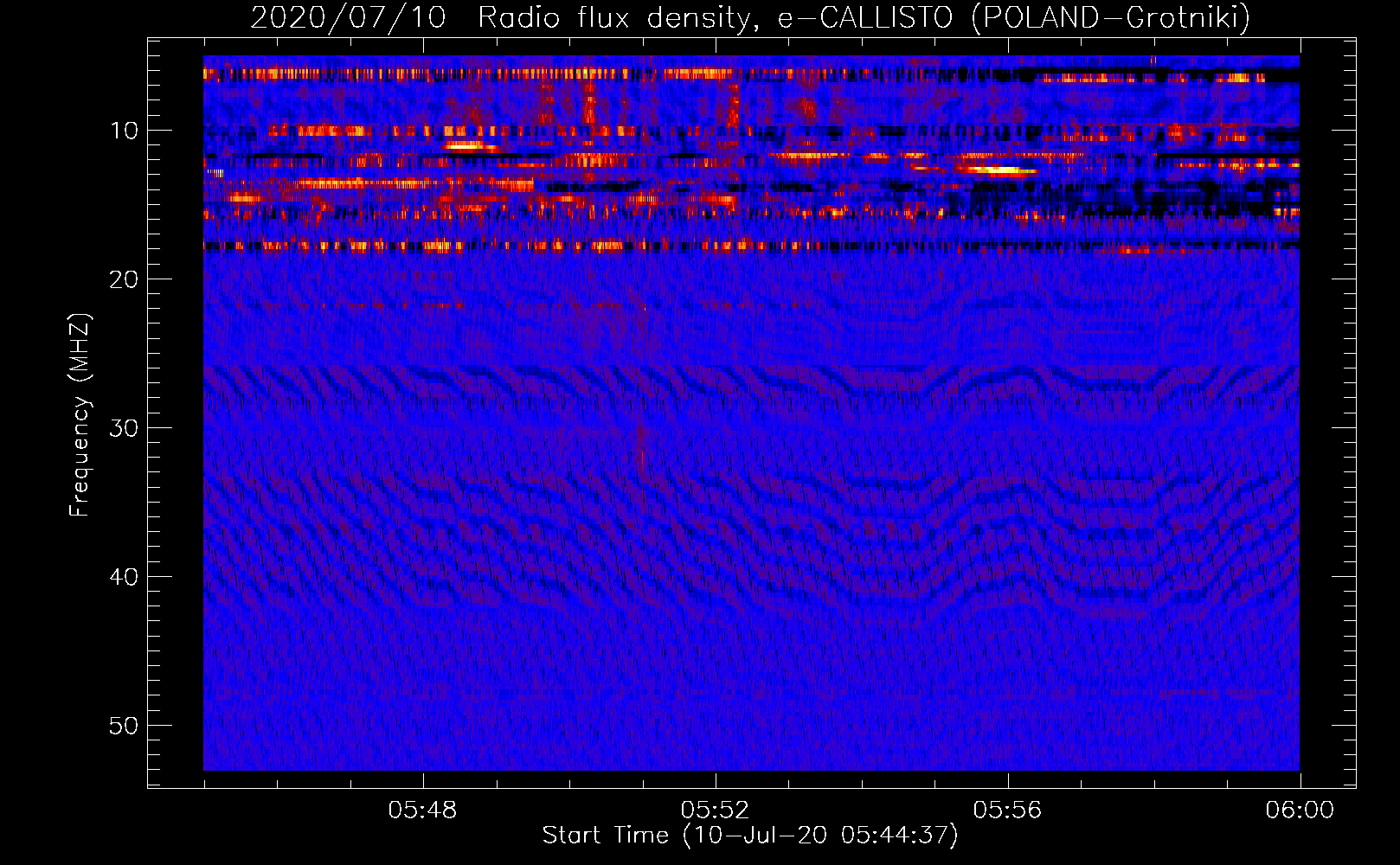The width and height of the screenshot is (1400, 865).
Task: Click the time tick label '06:00'
Action: click(x=1300, y=811)
